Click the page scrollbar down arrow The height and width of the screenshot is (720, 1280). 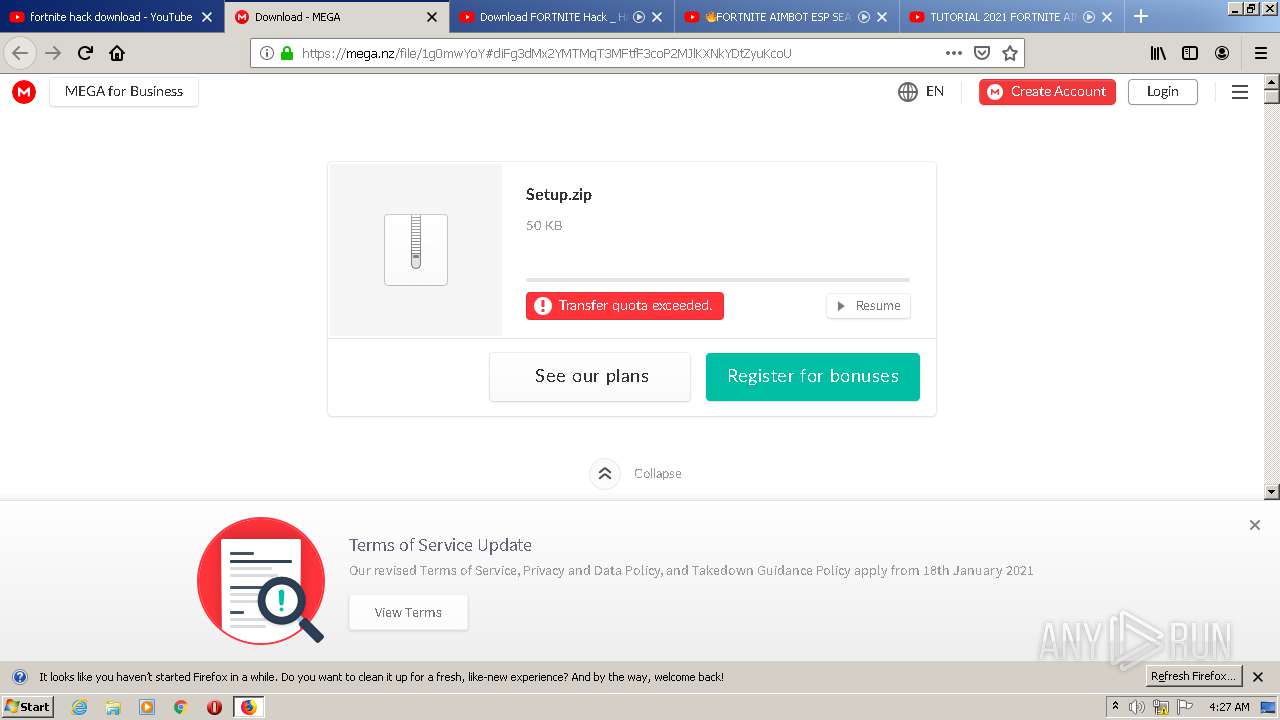tap(1272, 492)
